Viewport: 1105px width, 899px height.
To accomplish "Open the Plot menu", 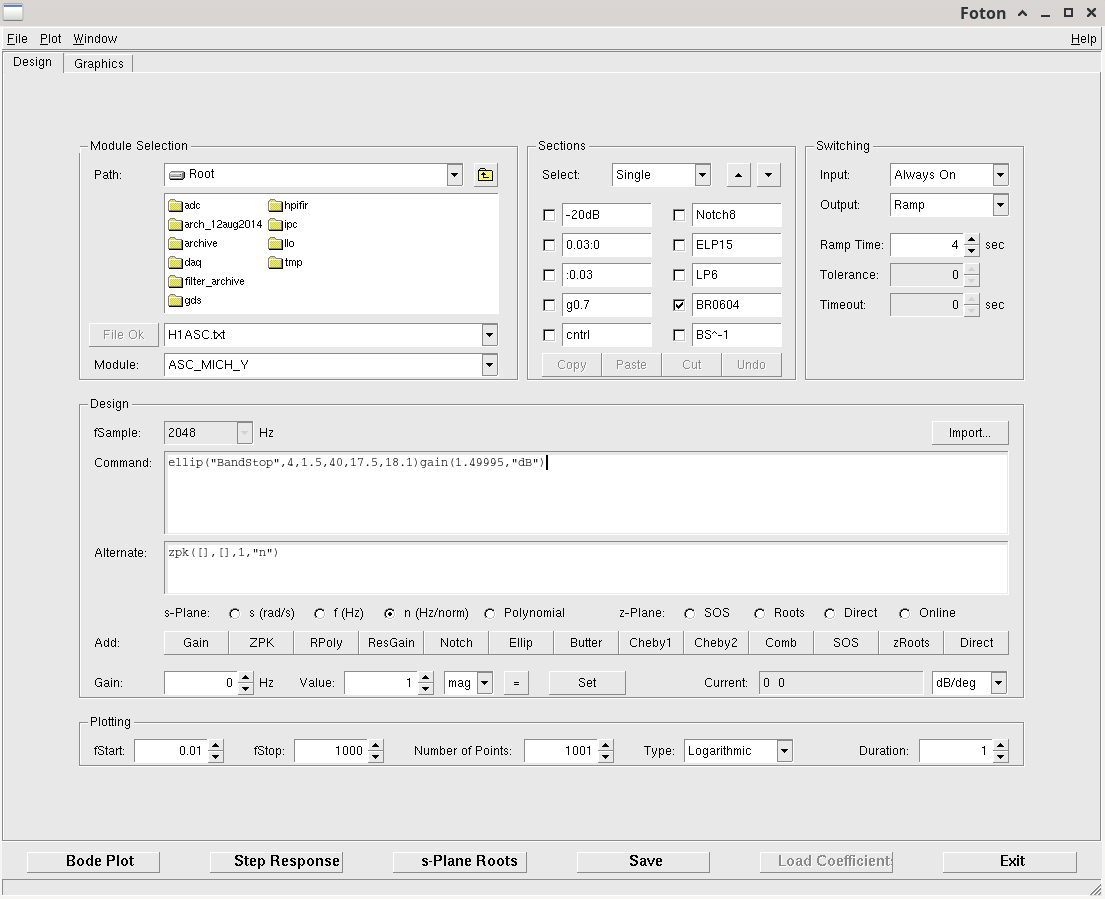I will pyautogui.click(x=50, y=39).
